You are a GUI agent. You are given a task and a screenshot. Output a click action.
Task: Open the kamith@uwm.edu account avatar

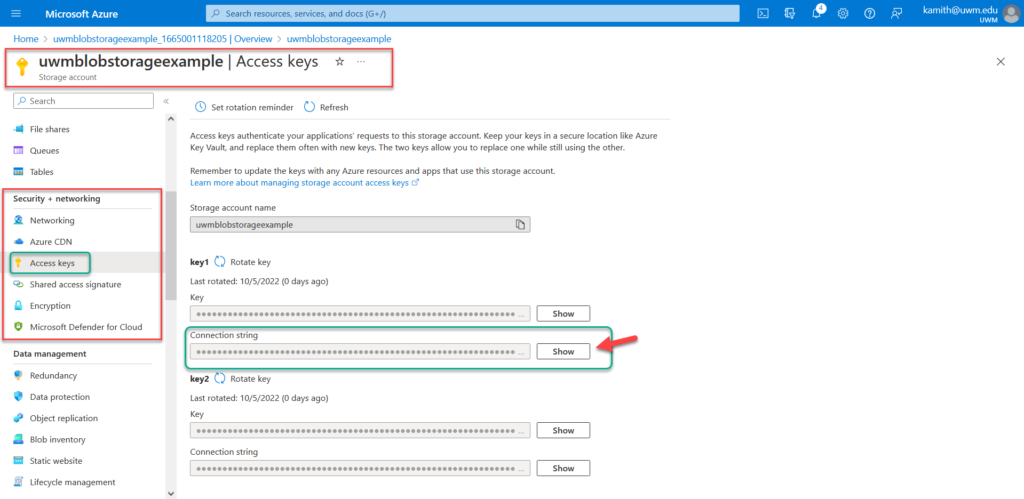pyautogui.click(x=1010, y=13)
